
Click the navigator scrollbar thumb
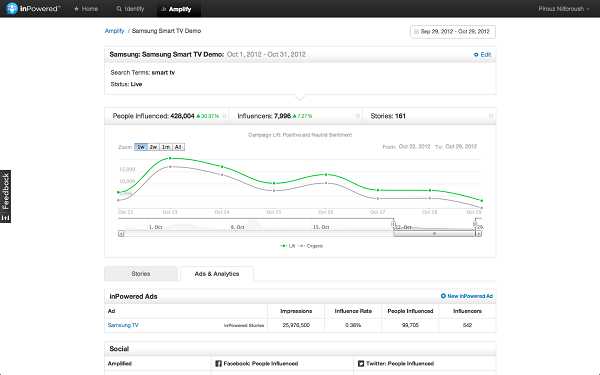tap(434, 233)
